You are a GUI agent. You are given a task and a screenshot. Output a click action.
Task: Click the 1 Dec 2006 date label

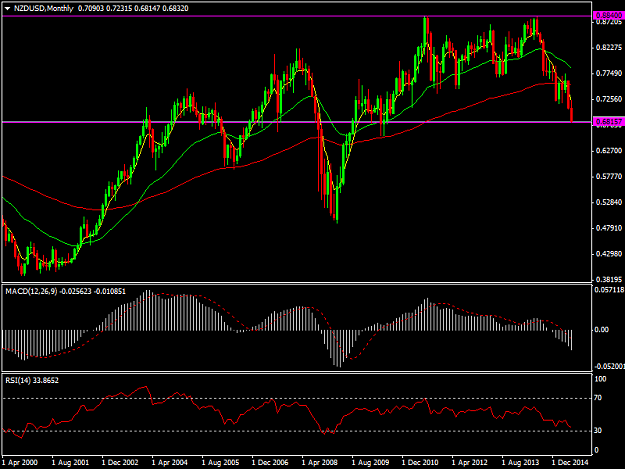(x=270, y=463)
